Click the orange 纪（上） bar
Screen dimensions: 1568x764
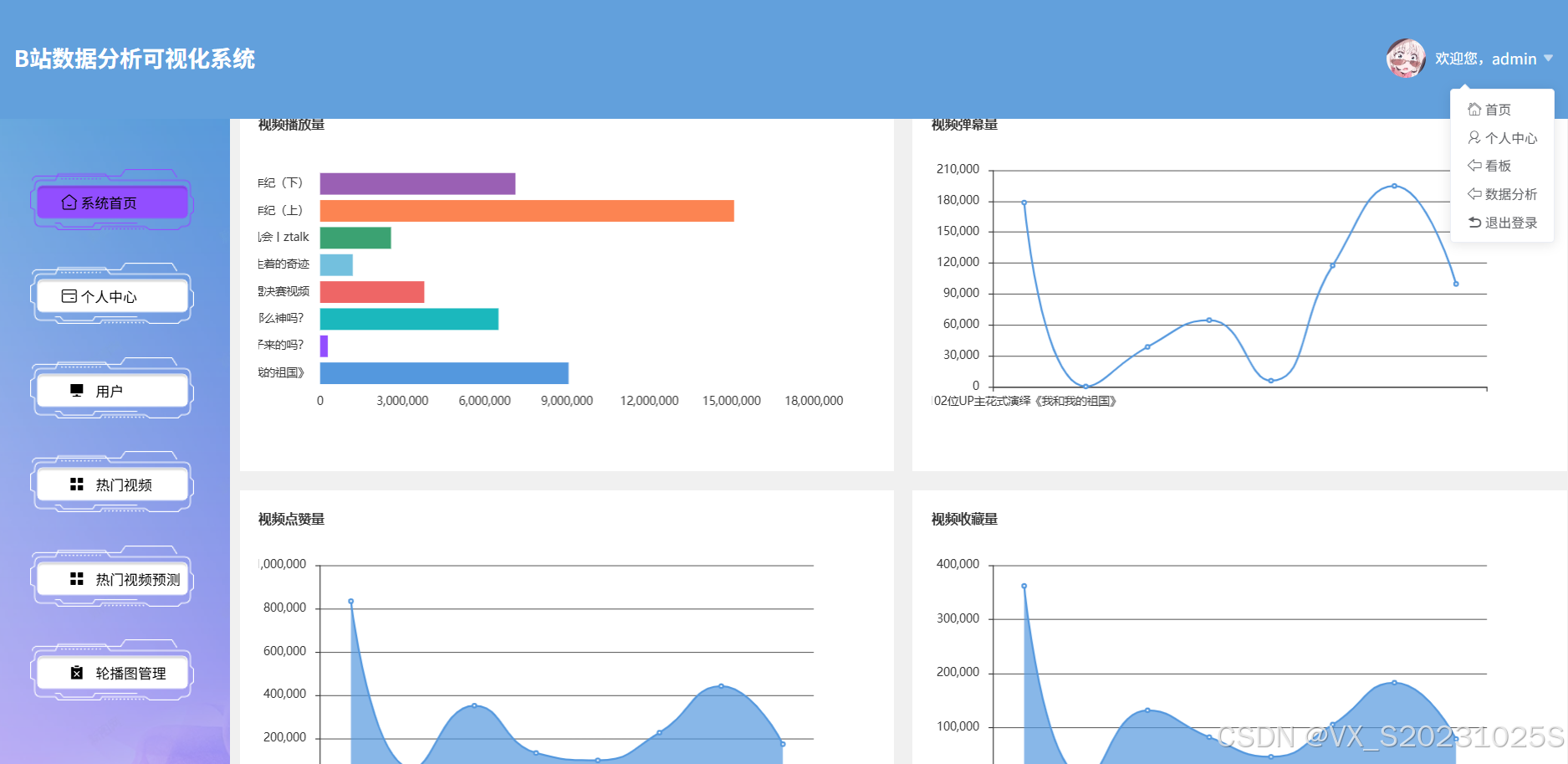click(x=527, y=211)
